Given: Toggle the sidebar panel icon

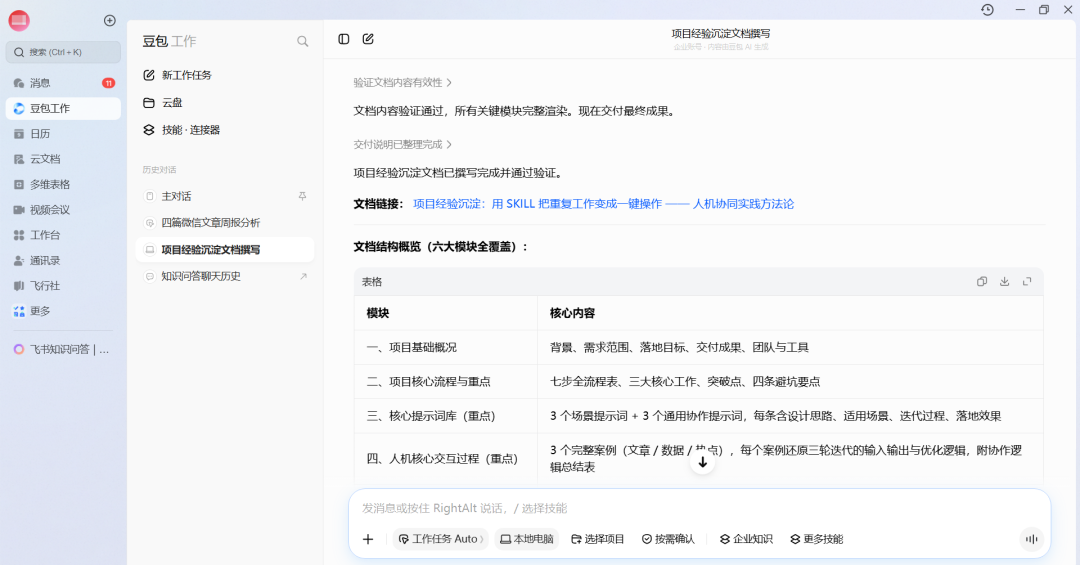Looking at the screenshot, I should point(344,39).
